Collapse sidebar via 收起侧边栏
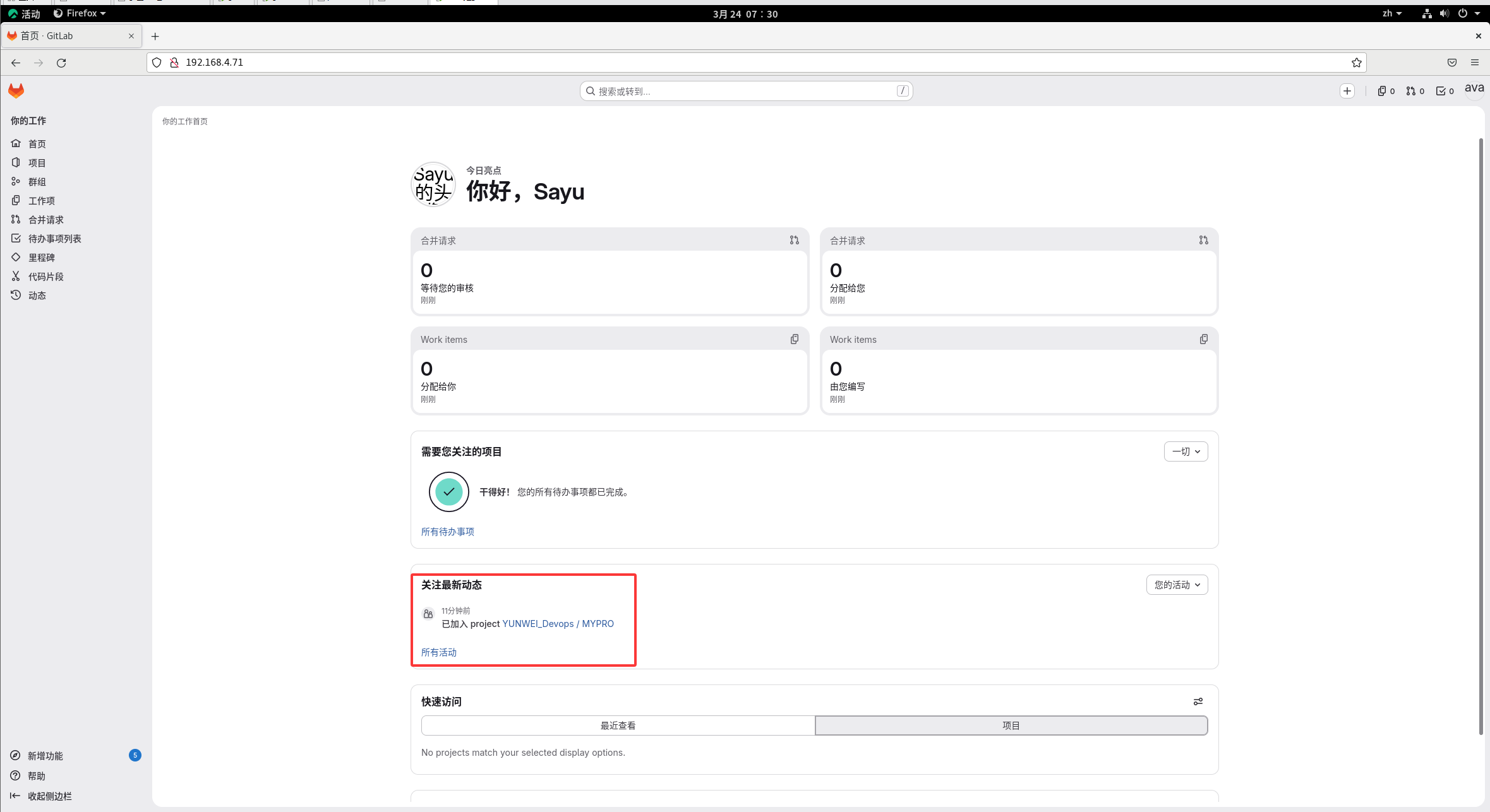 tap(49, 796)
